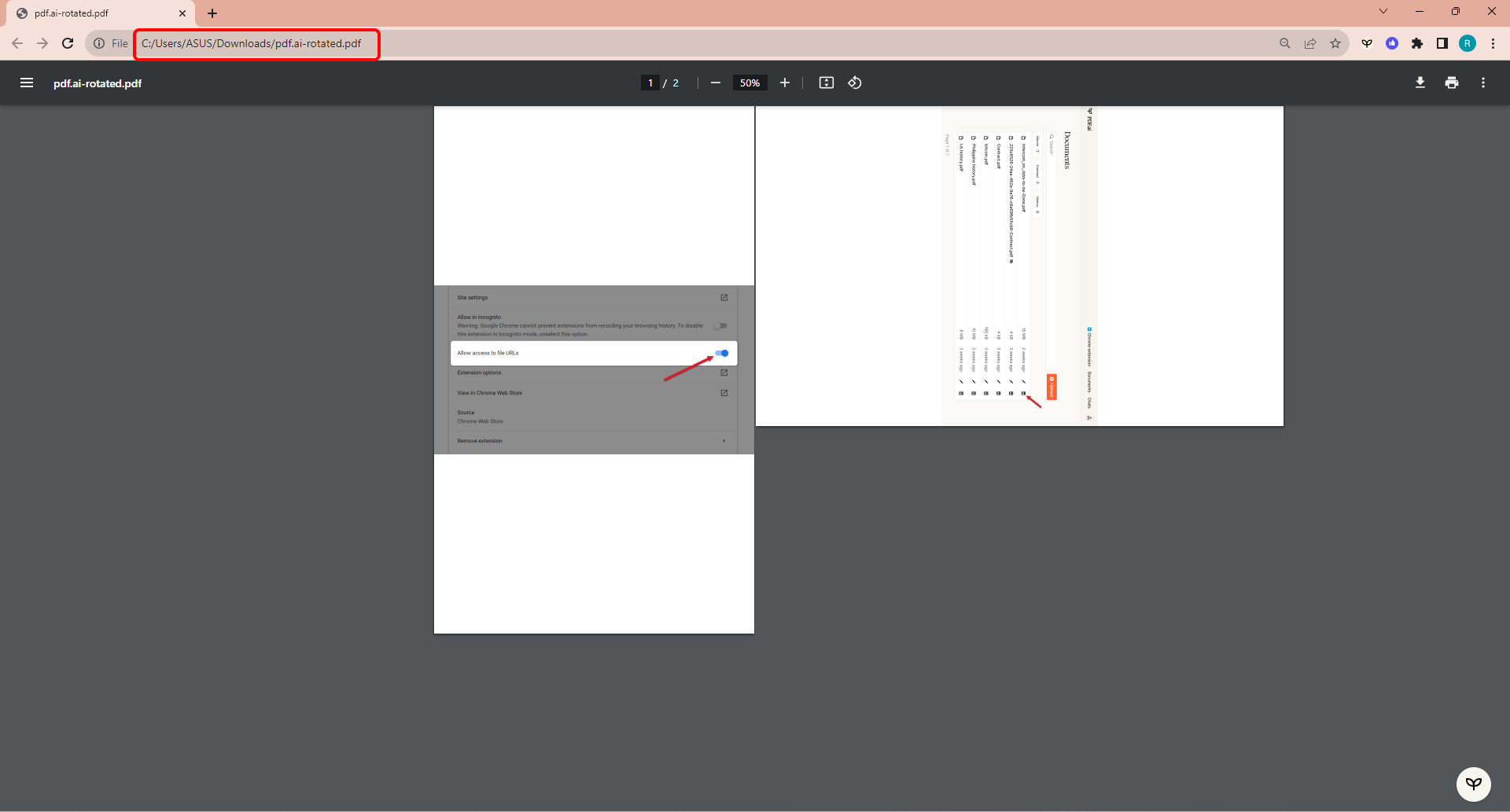Open the PDF viewer hamburger menu
The height and width of the screenshot is (812, 1510).
(27, 83)
